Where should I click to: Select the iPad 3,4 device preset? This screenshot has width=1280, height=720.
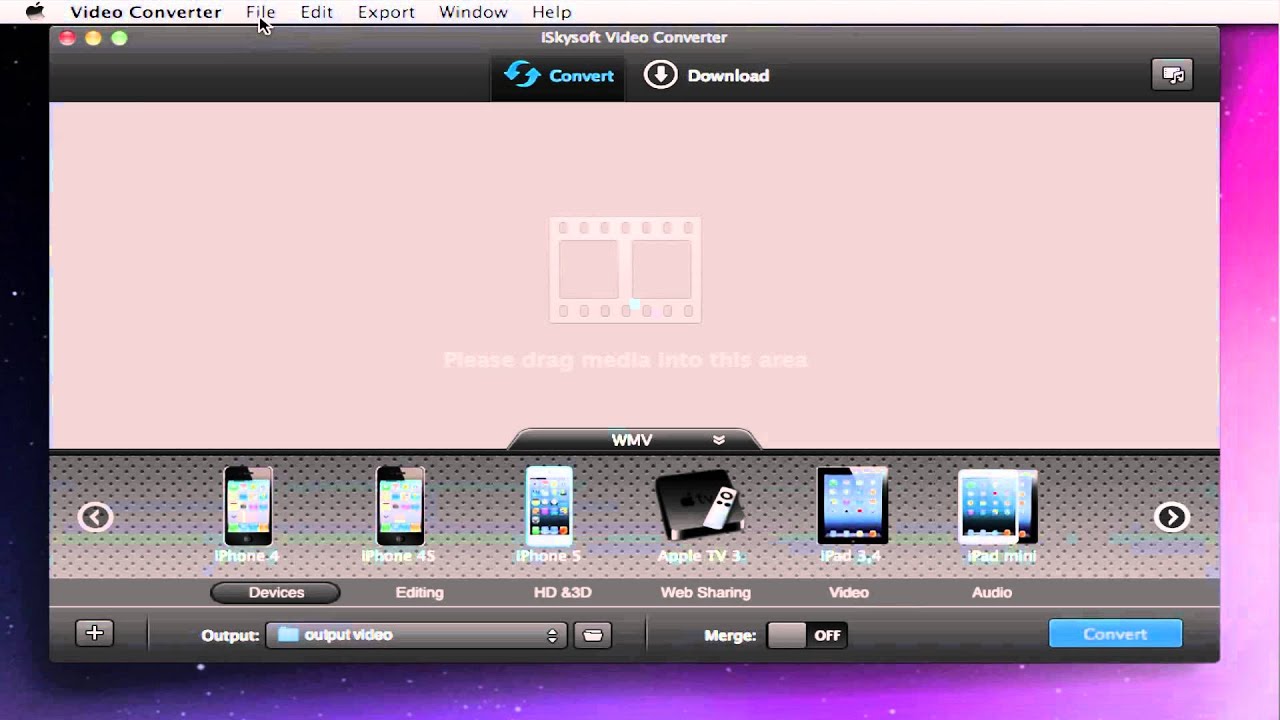(x=851, y=514)
